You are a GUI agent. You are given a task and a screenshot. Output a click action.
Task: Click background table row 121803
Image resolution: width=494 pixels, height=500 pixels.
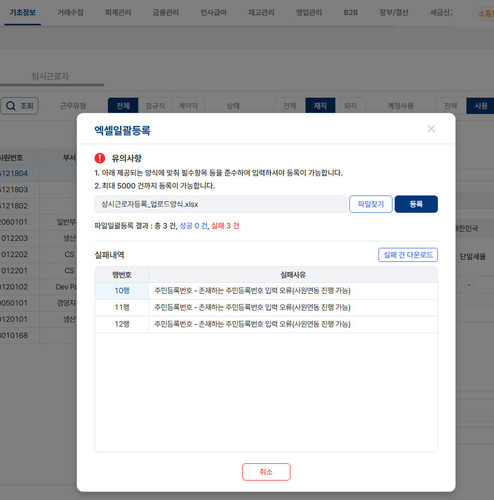[38, 189]
